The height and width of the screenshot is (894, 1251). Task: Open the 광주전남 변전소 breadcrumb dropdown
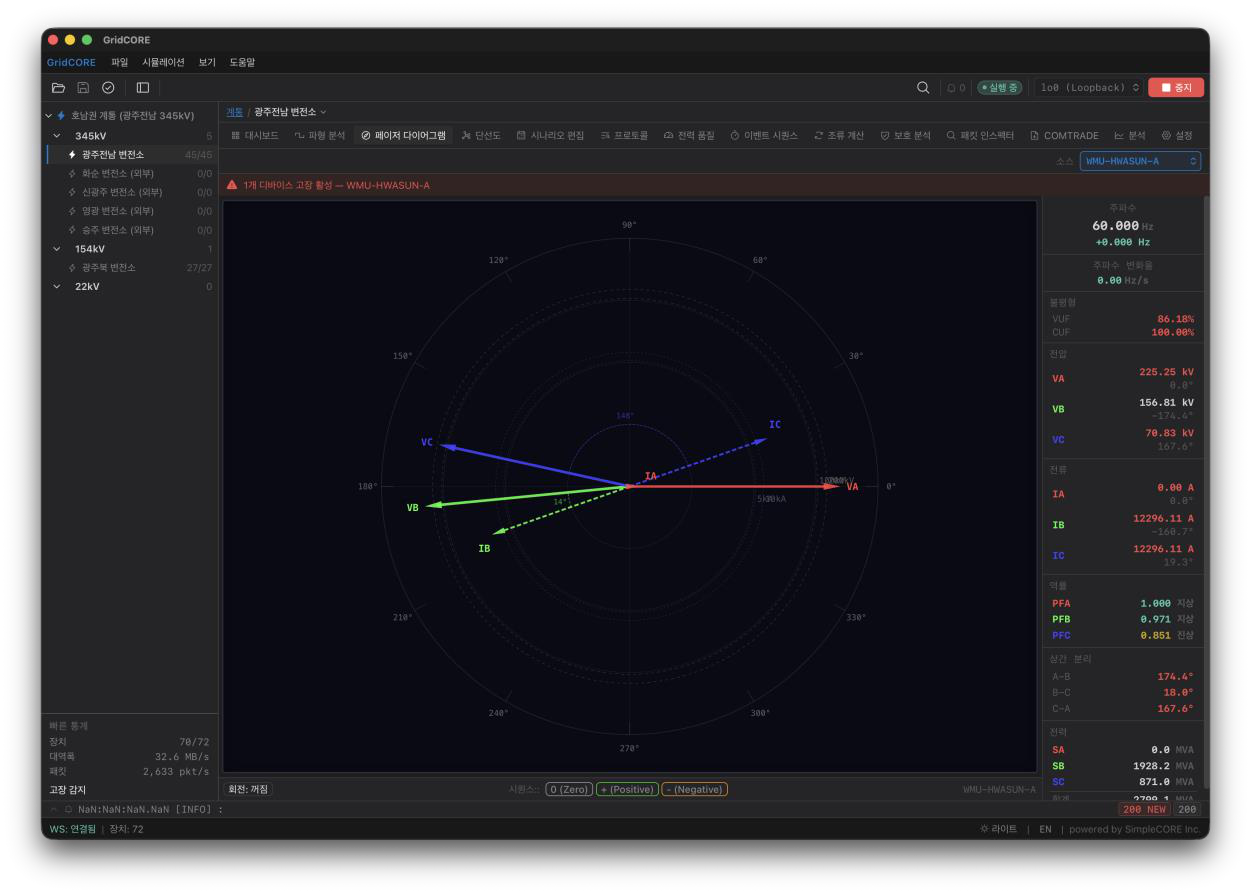pyautogui.click(x=290, y=112)
